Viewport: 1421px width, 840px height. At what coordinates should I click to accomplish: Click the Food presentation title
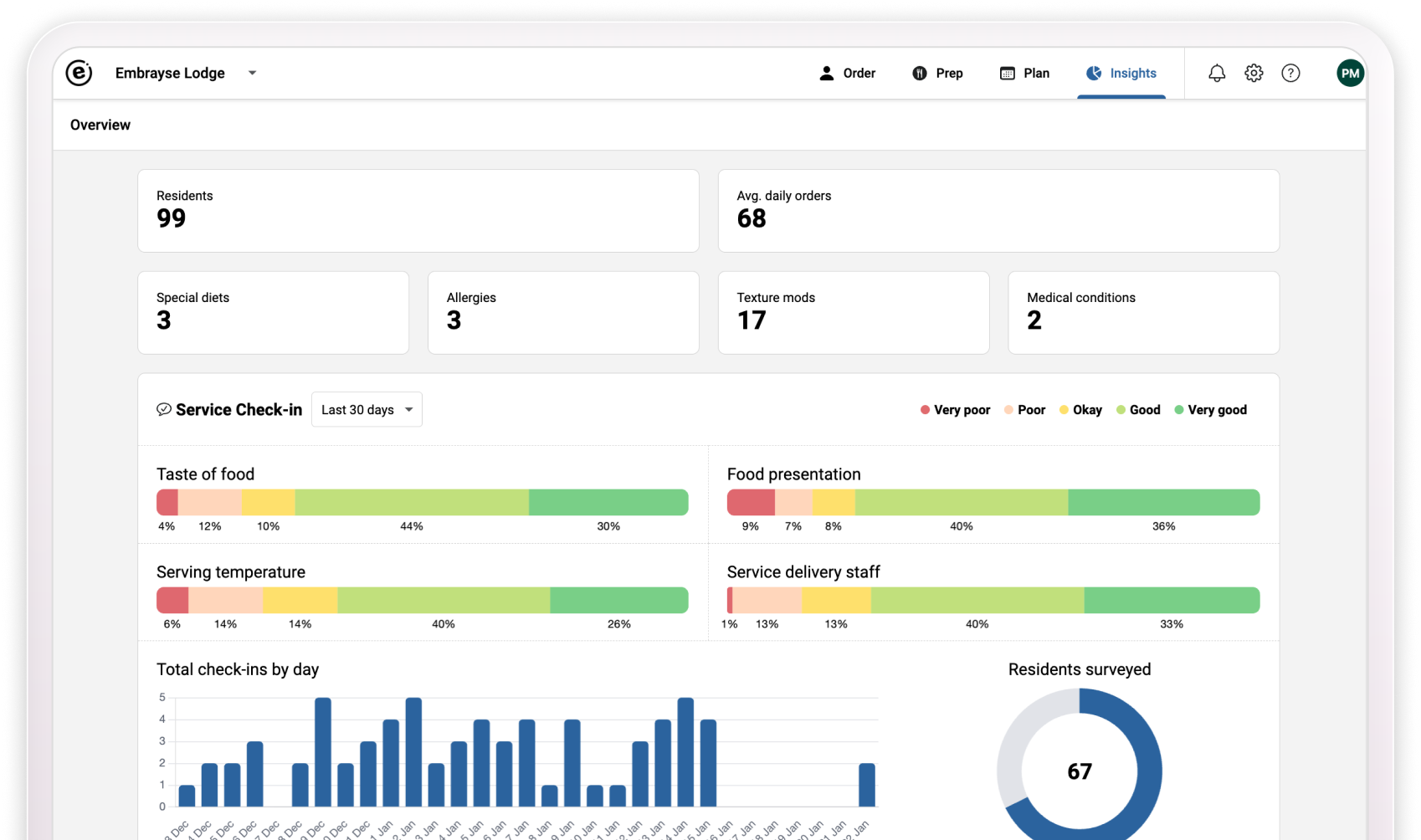click(793, 474)
